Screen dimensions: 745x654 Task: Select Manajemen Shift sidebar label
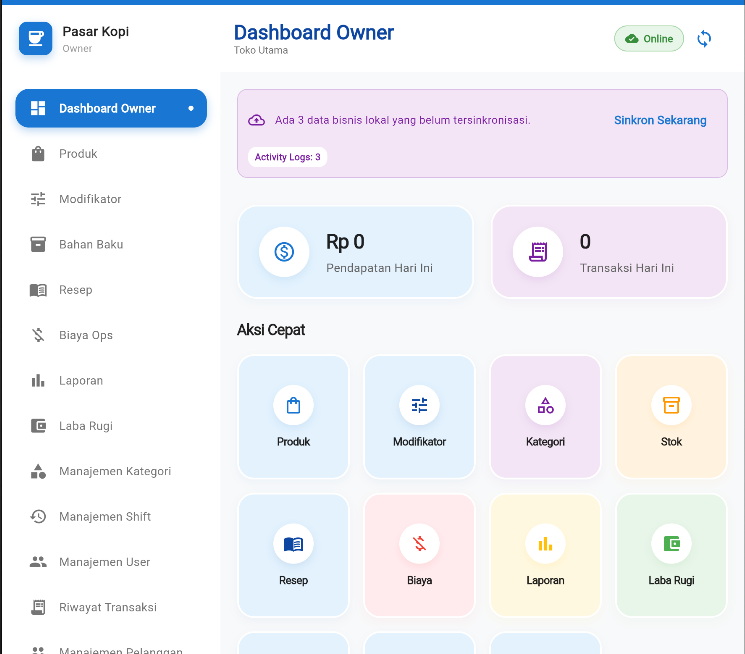tap(105, 517)
